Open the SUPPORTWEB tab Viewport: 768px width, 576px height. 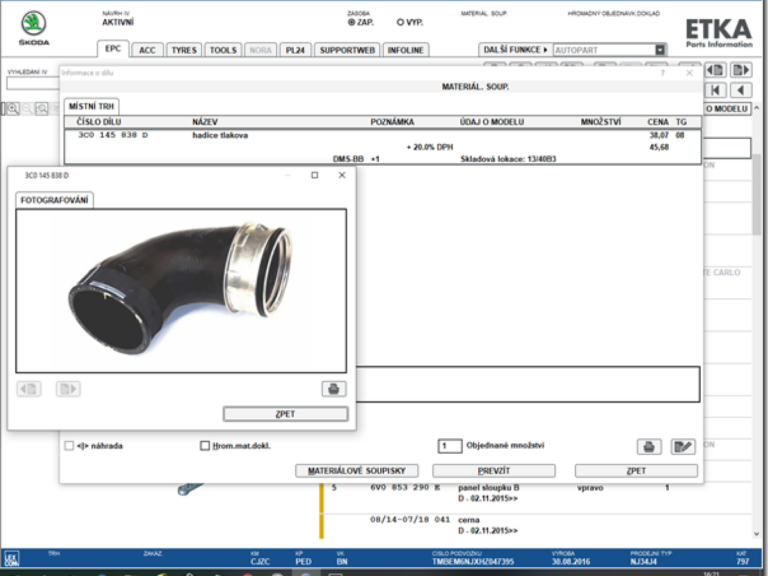coord(347,50)
